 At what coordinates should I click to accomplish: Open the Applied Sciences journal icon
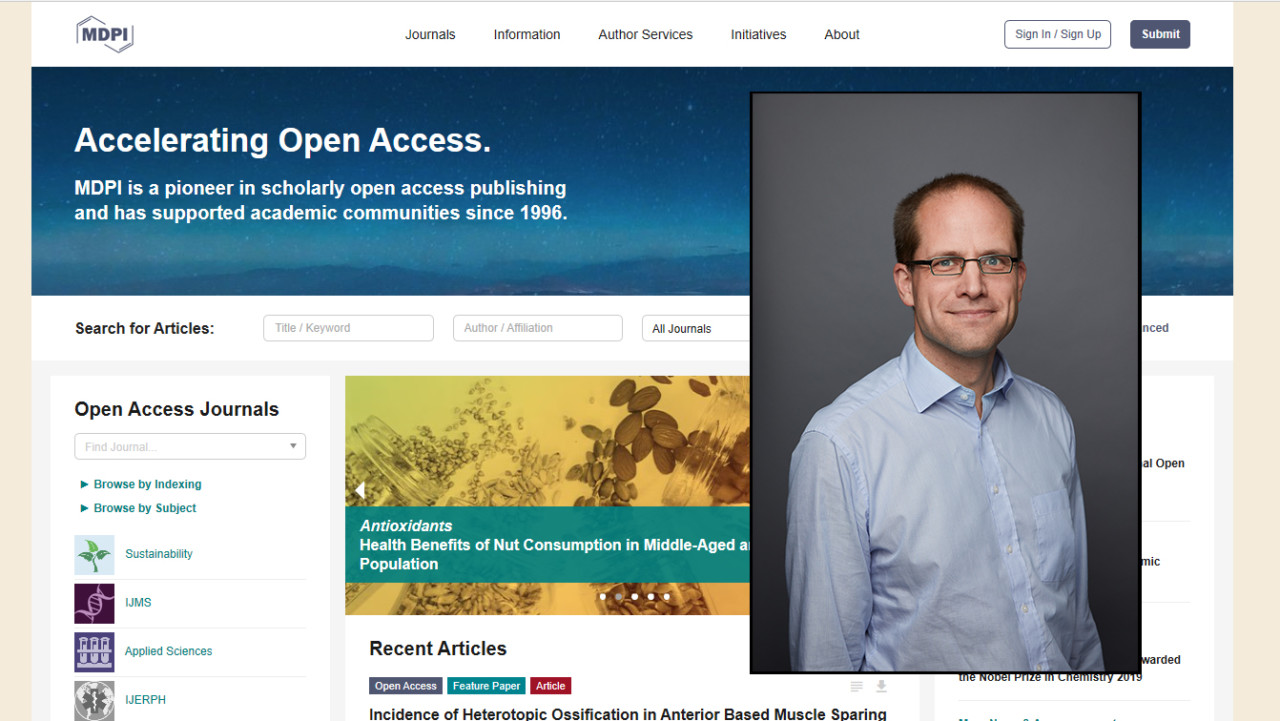[x=94, y=652]
